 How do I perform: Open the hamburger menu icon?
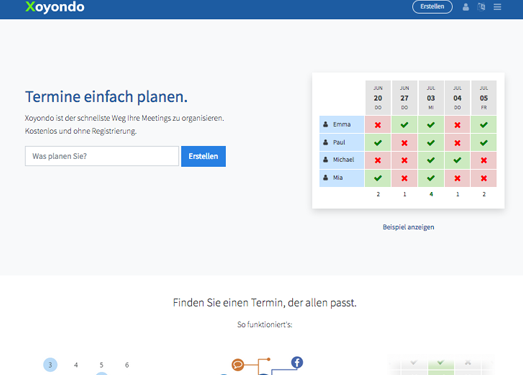click(497, 7)
